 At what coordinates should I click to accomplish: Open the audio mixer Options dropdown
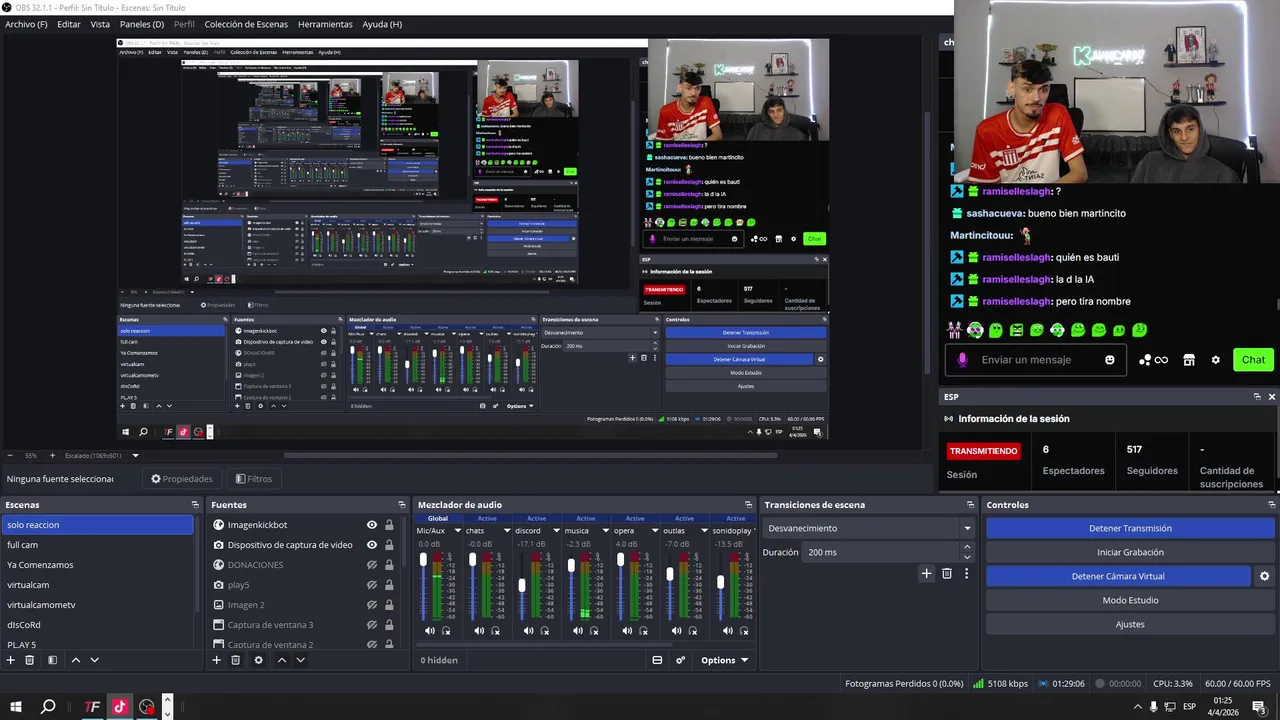[725, 660]
